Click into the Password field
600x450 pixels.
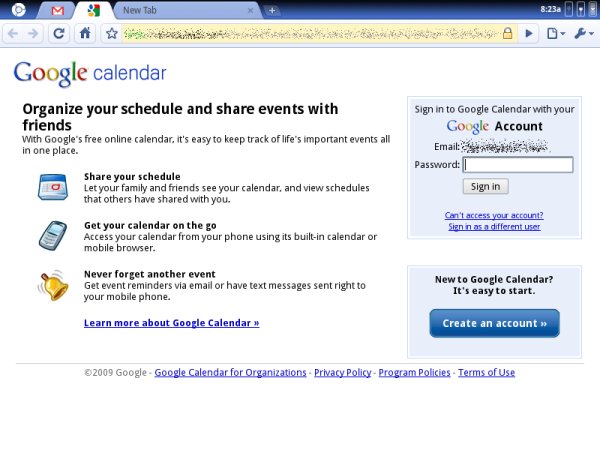pyautogui.click(x=518, y=165)
